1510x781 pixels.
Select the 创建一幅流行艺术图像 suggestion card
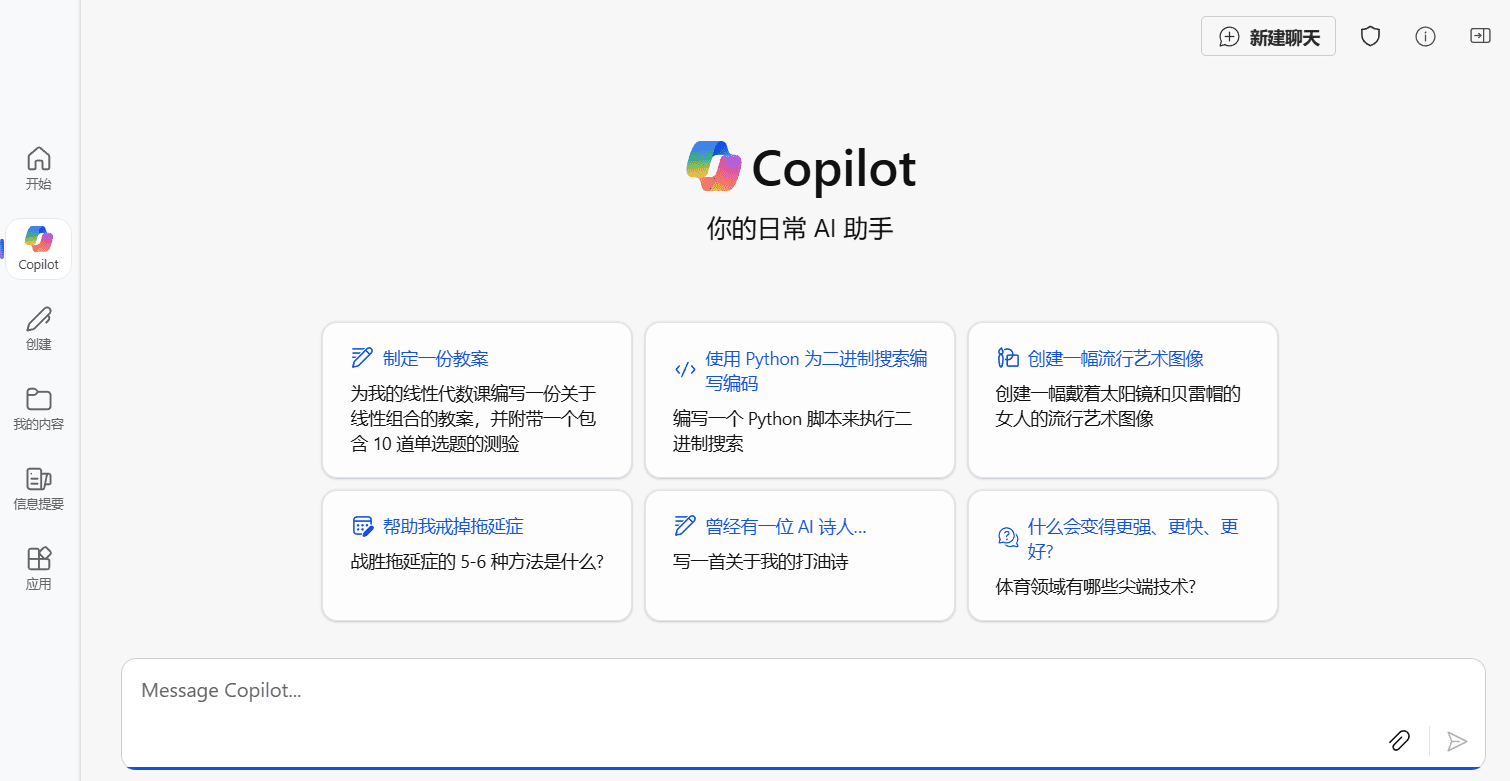pyautogui.click(x=1123, y=400)
